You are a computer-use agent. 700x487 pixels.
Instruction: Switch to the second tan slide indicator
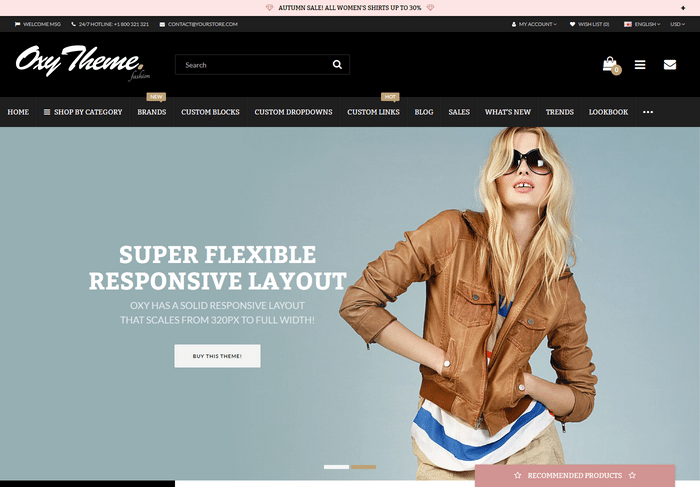pyautogui.click(x=363, y=467)
